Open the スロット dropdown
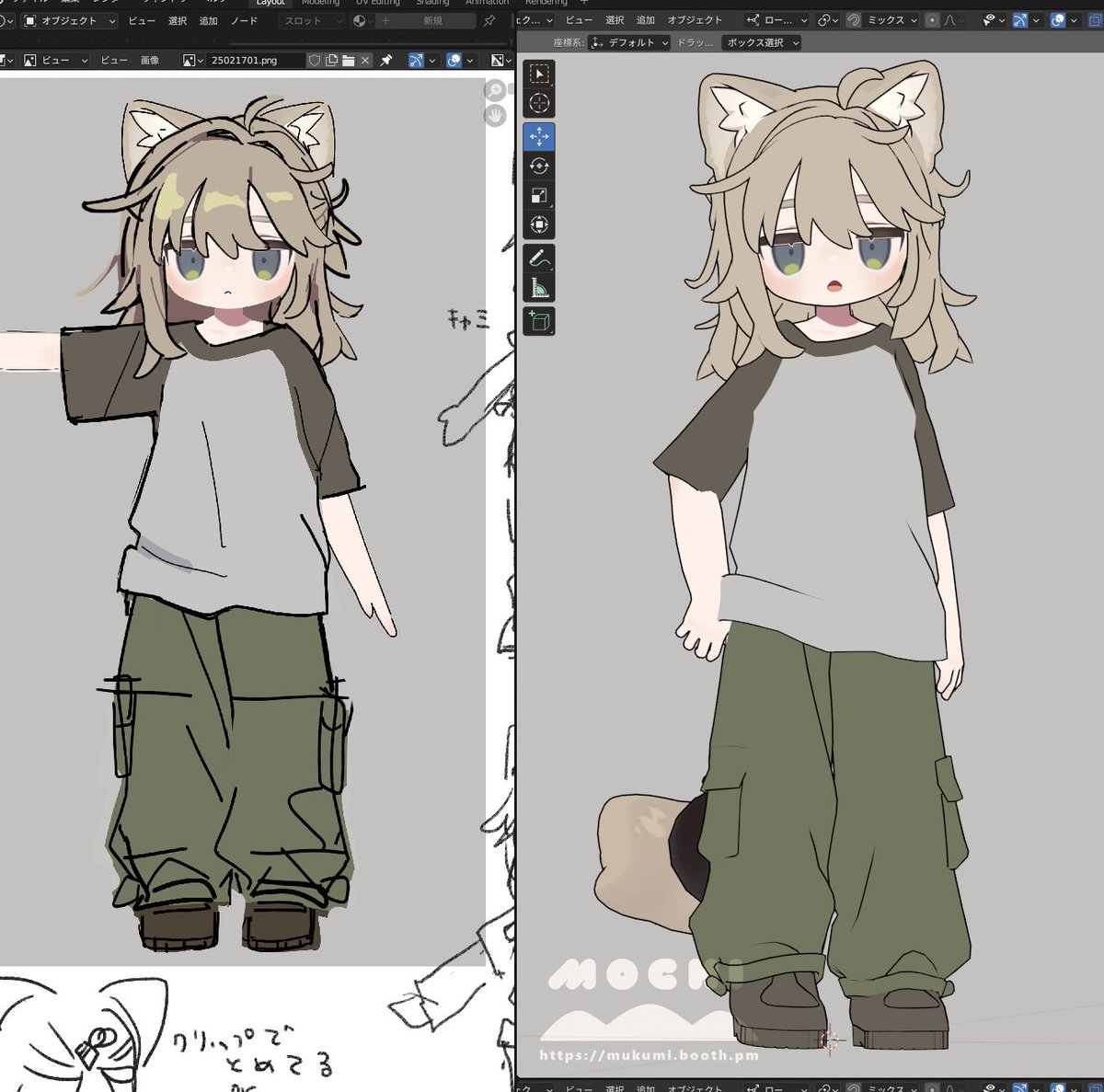This screenshot has width=1104, height=1092. click(311, 20)
